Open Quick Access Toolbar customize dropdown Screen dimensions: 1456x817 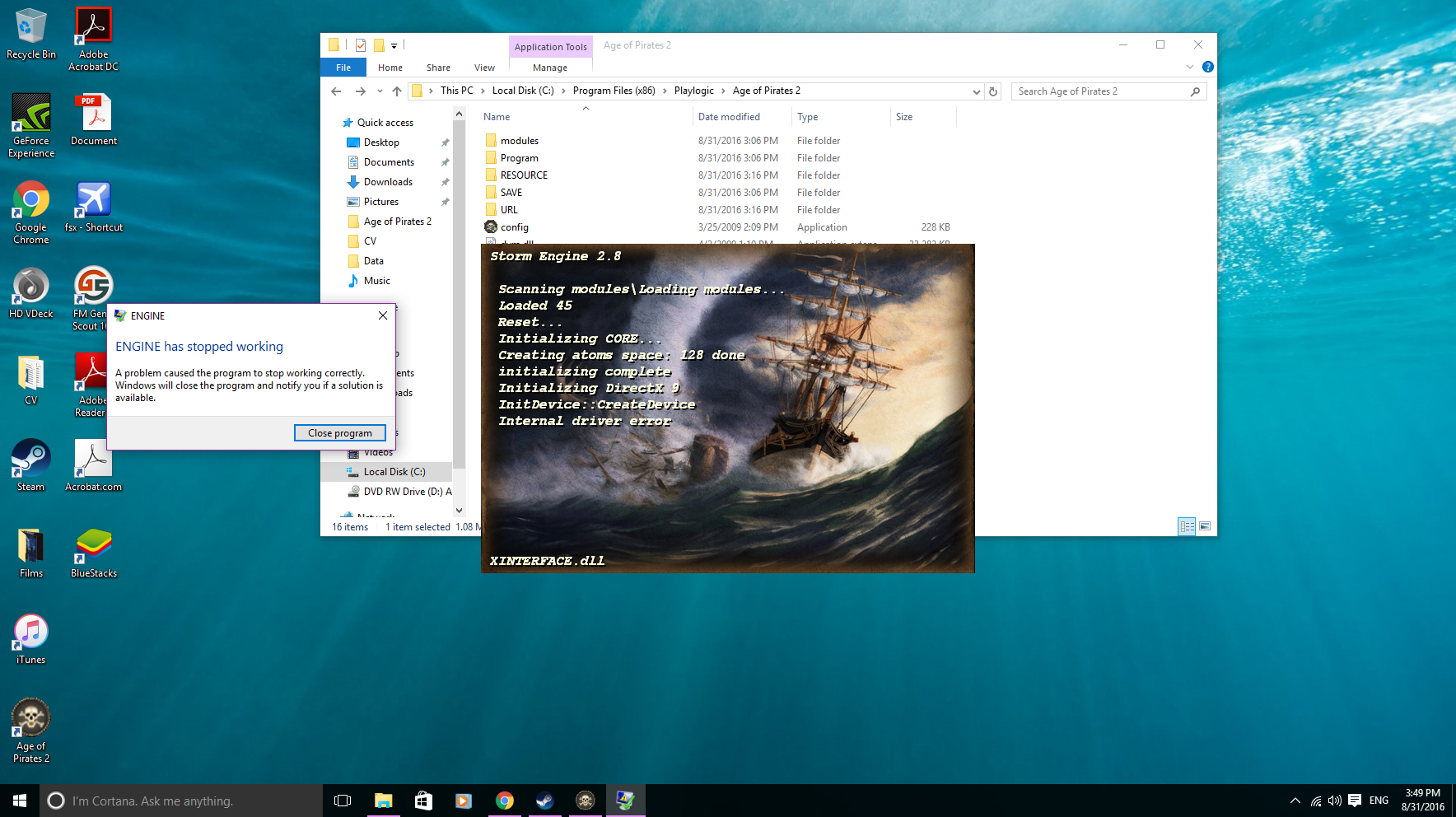click(394, 46)
